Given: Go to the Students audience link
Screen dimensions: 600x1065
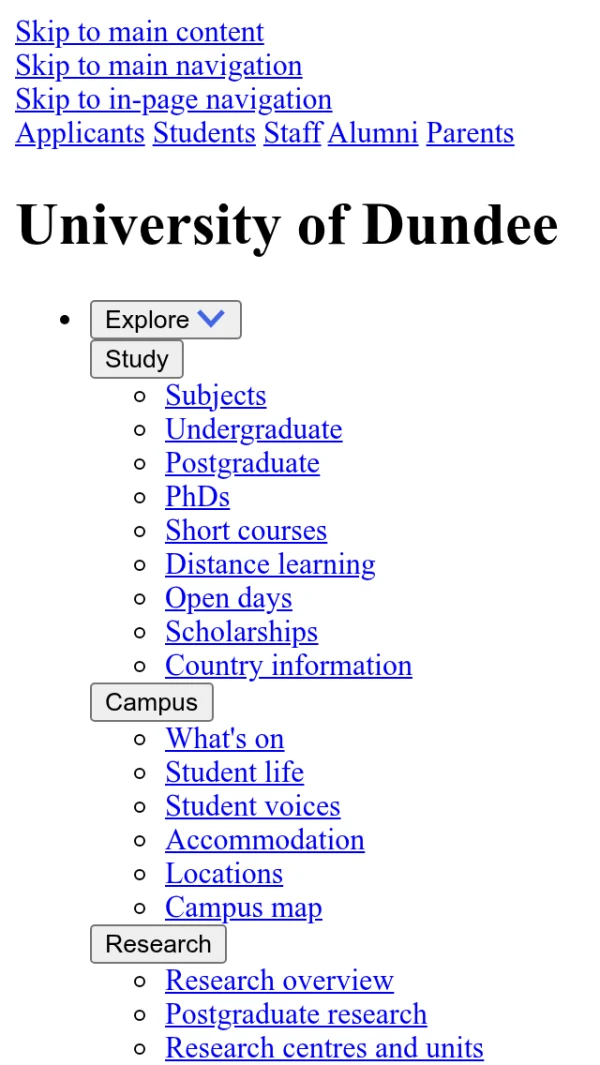Looking at the screenshot, I should point(205,134).
